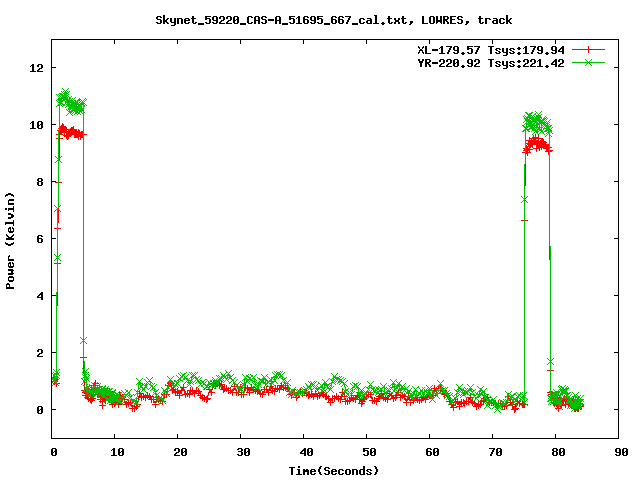Screen dimensions: 640x480
Task: Click the y-axis tick label 6
Action: (x=40, y=239)
